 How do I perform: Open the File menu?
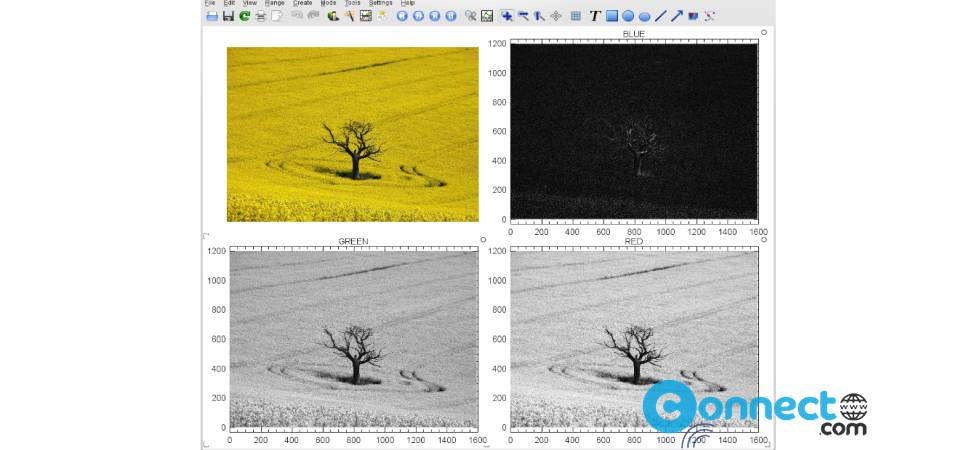(210, 3)
